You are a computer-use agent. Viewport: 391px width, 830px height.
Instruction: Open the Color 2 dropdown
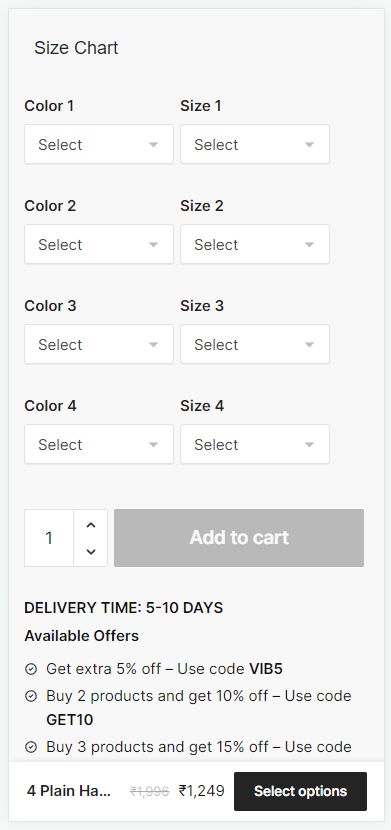(x=99, y=244)
